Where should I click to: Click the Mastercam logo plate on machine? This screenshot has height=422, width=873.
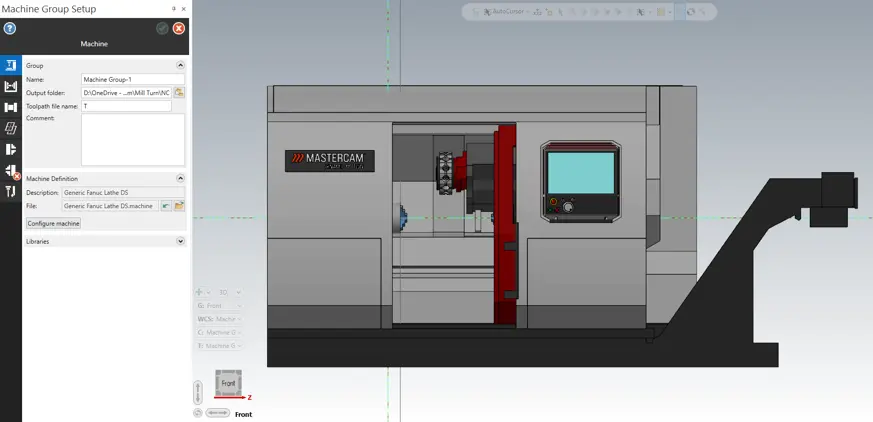[x=330, y=160]
